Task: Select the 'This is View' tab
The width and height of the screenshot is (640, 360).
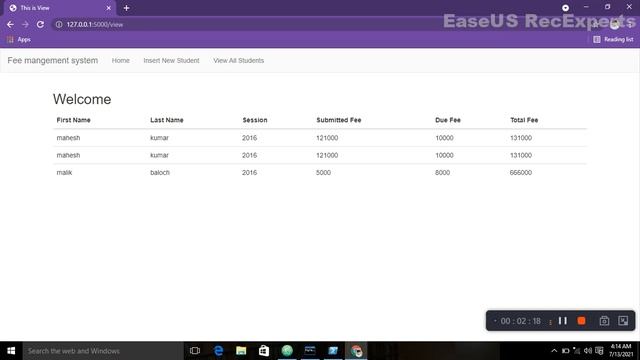Action: click(60, 8)
